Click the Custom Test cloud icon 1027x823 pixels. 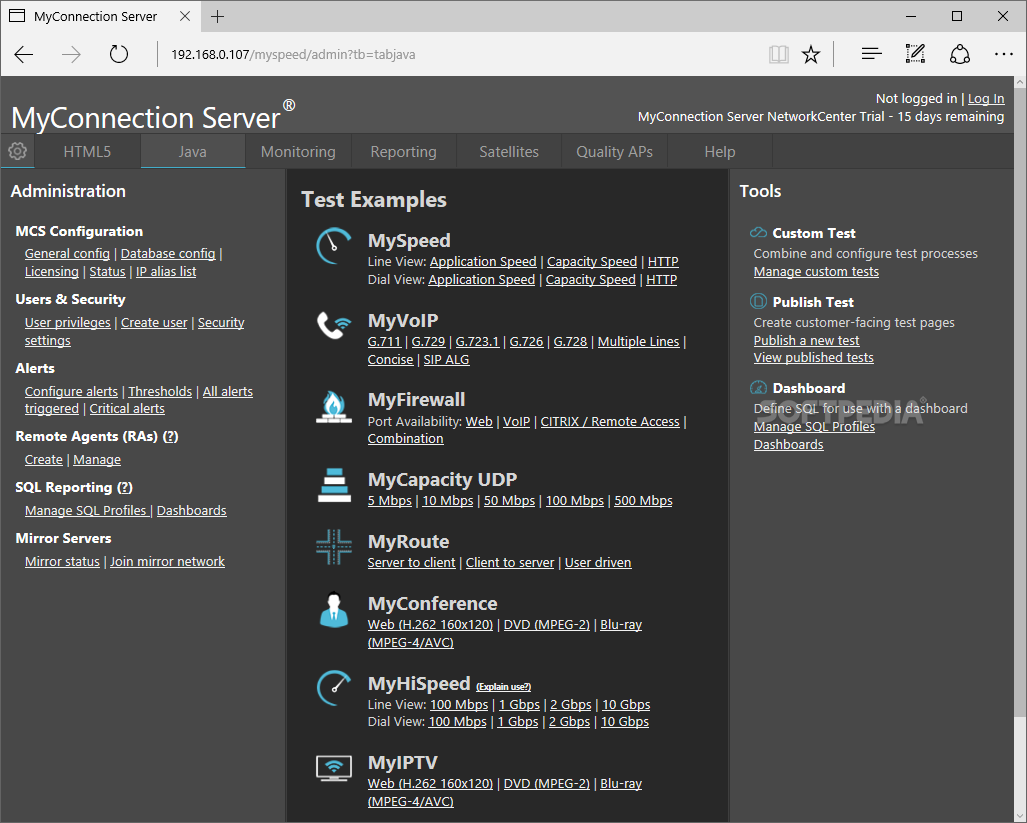(x=758, y=232)
